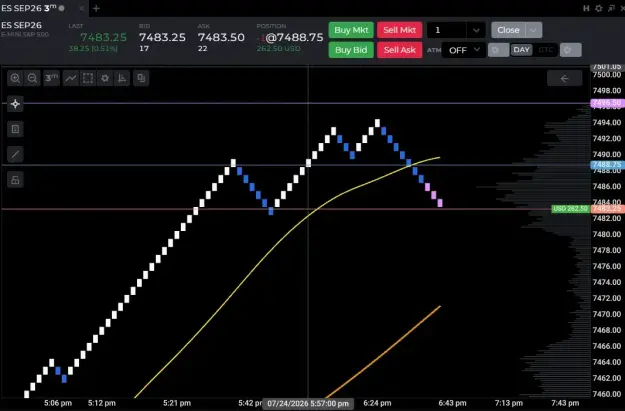Open the 3m interval selector in toolbar
The height and width of the screenshot is (411, 625).
point(51,78)
